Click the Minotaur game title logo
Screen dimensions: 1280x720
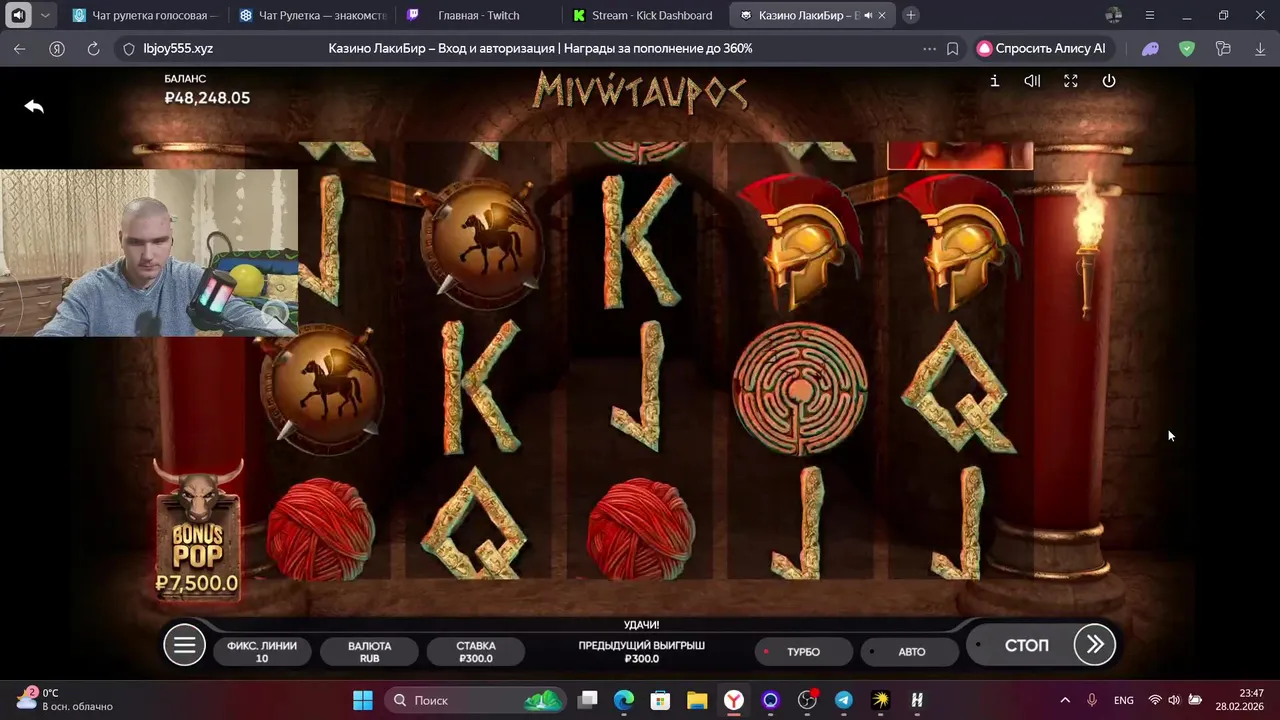(640, 91)
